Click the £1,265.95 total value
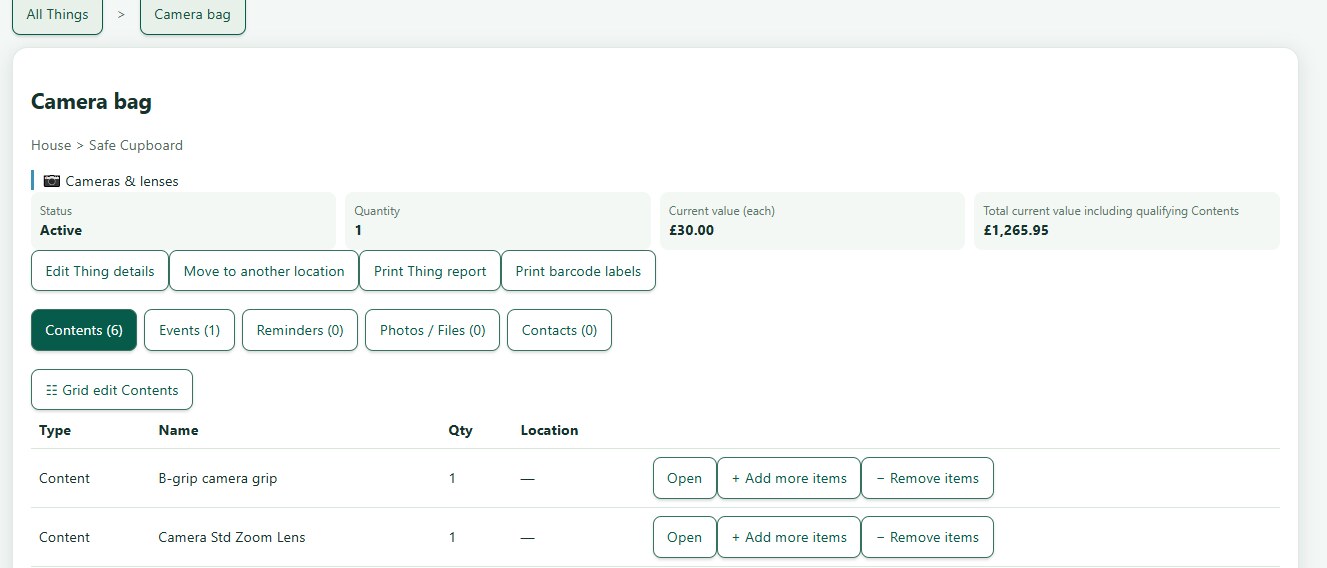 1016,230
